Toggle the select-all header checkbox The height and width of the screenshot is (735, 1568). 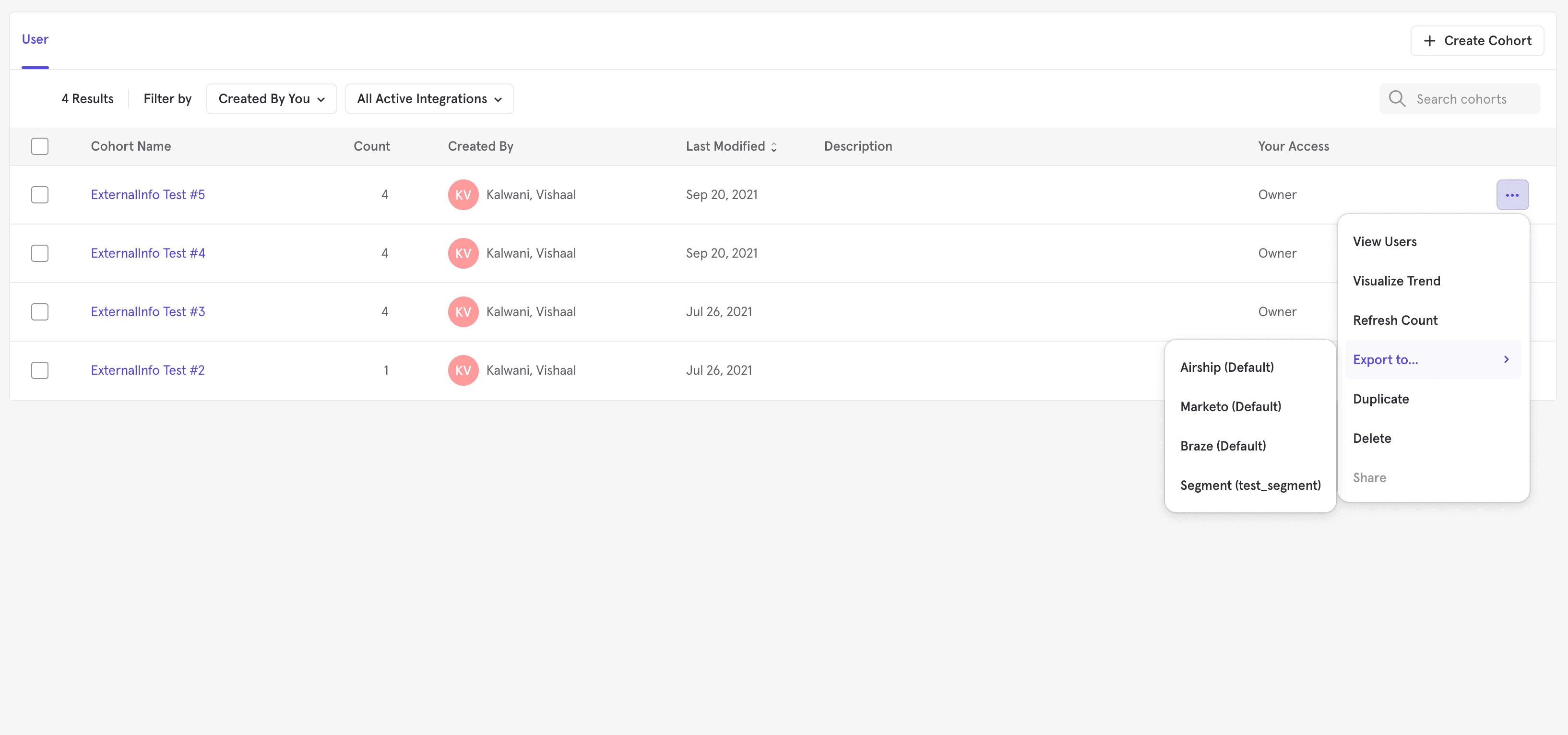(x=39, y=146)
